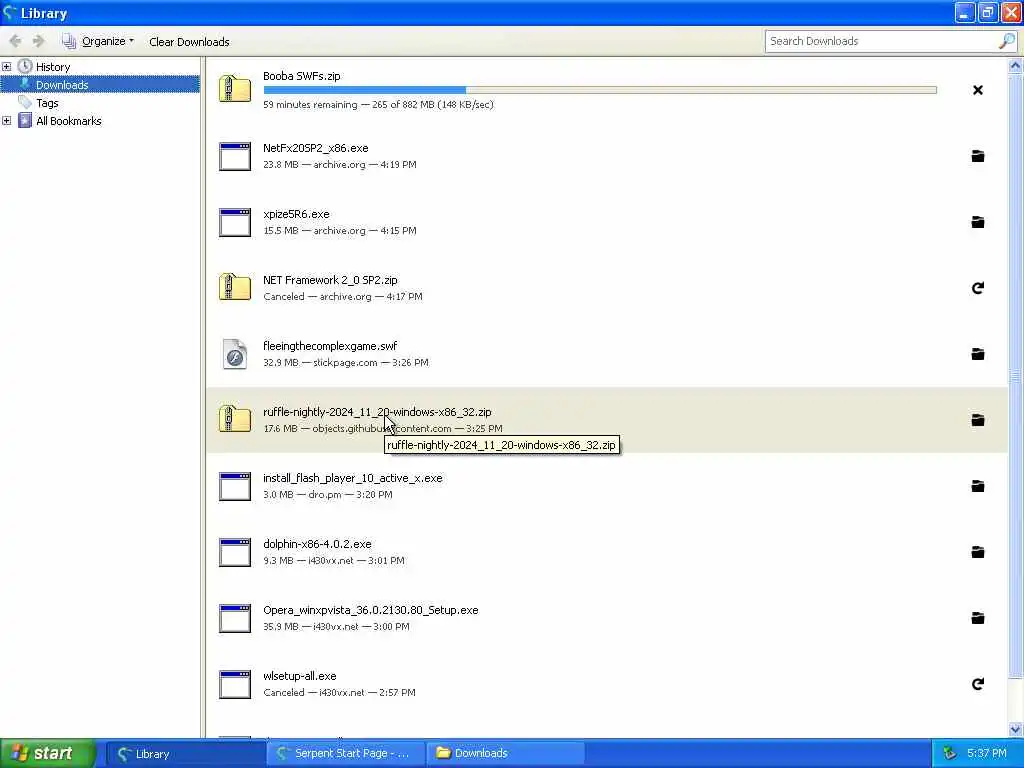Open containing folder for dolphin-x86-4.0.2.exe
Screen dimensions: 1024x768
(x=977, y=552)
